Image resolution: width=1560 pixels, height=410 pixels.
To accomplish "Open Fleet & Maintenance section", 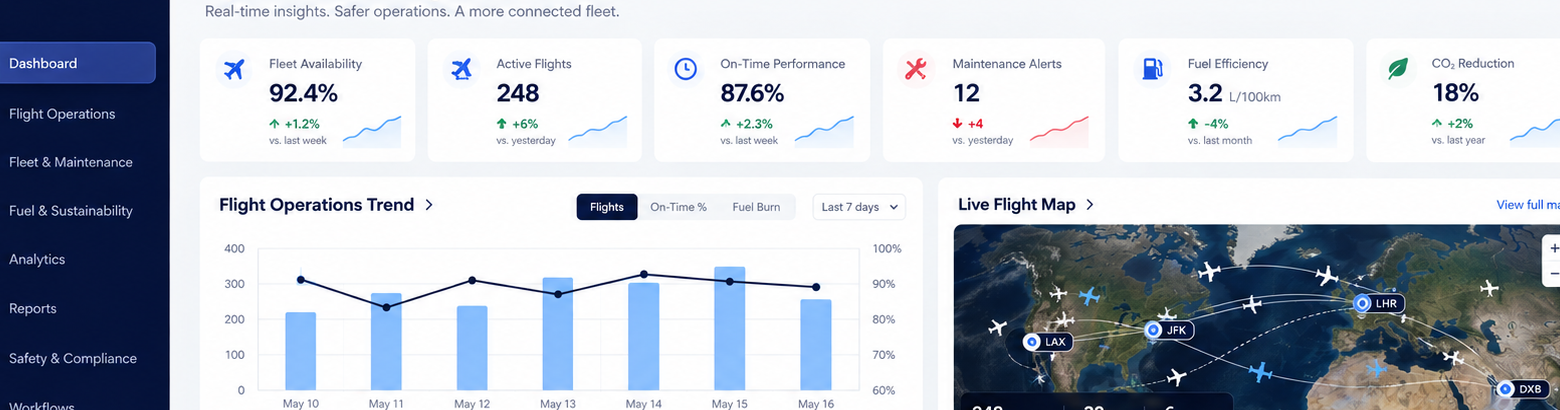I will (70, 162).
